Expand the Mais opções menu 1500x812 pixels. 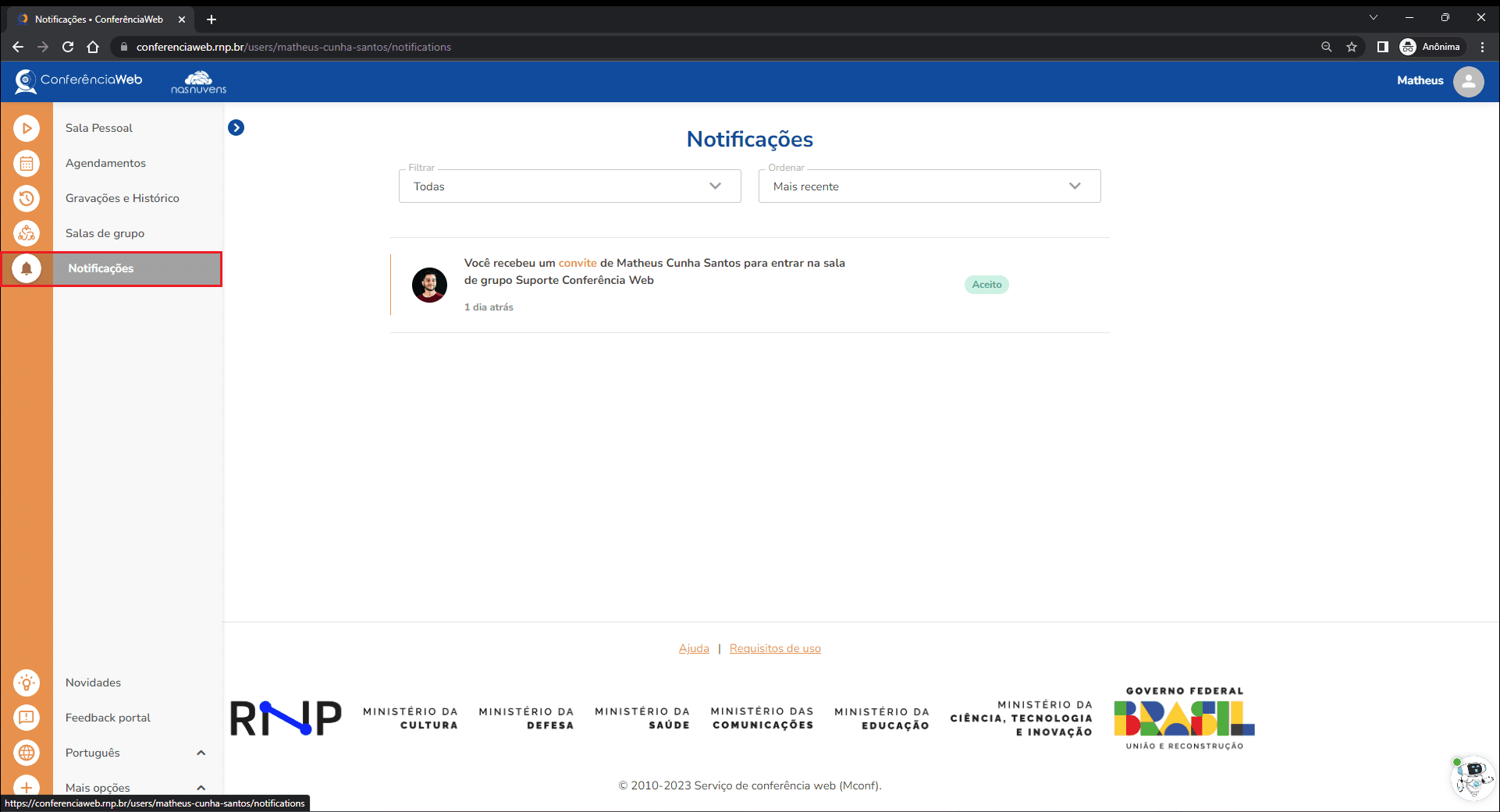(x=201, y=788)
